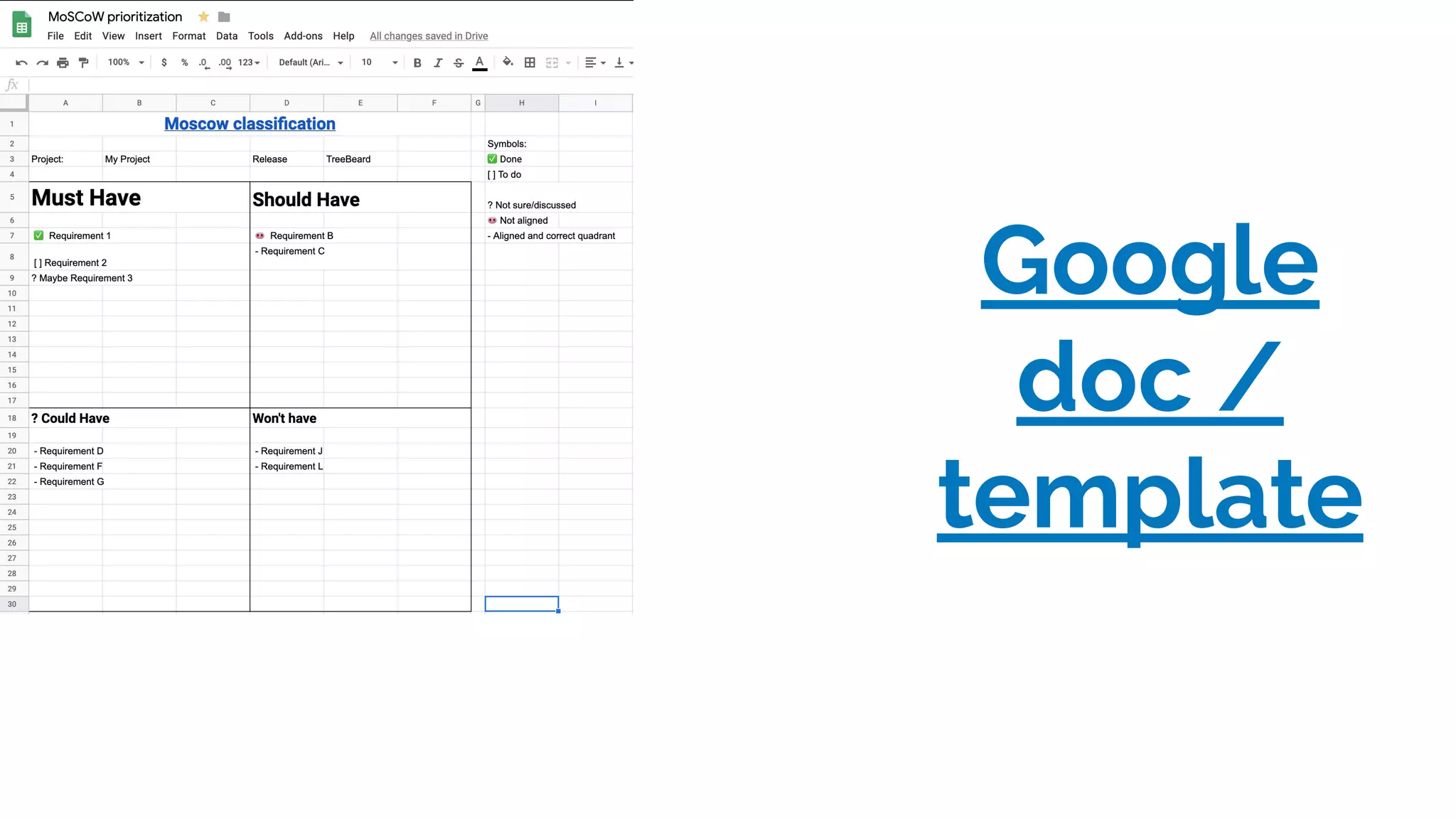Select the '? Maybe Requirement 3' cell
1456x819 pixels.
tap(65, 278)
